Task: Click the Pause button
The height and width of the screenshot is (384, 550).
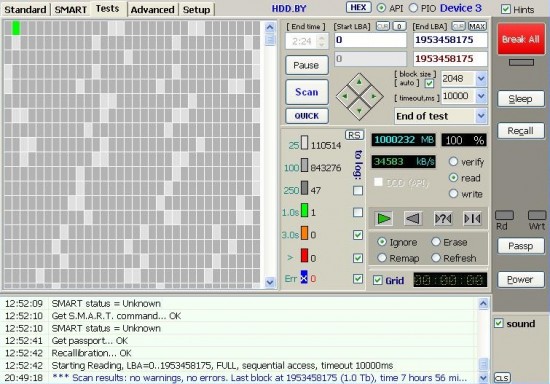Action: pyautogui.click(x=307, y=65)
